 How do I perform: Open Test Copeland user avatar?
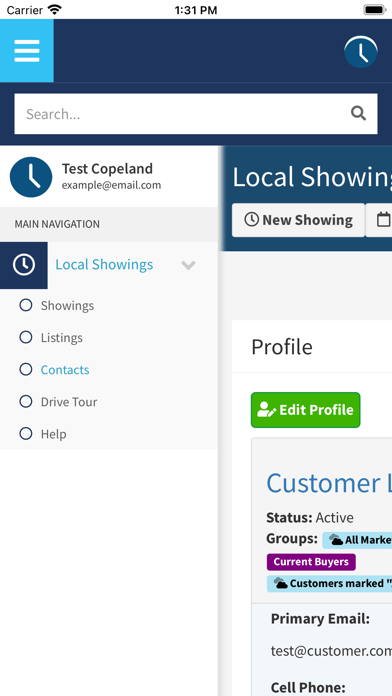(31, 177)
